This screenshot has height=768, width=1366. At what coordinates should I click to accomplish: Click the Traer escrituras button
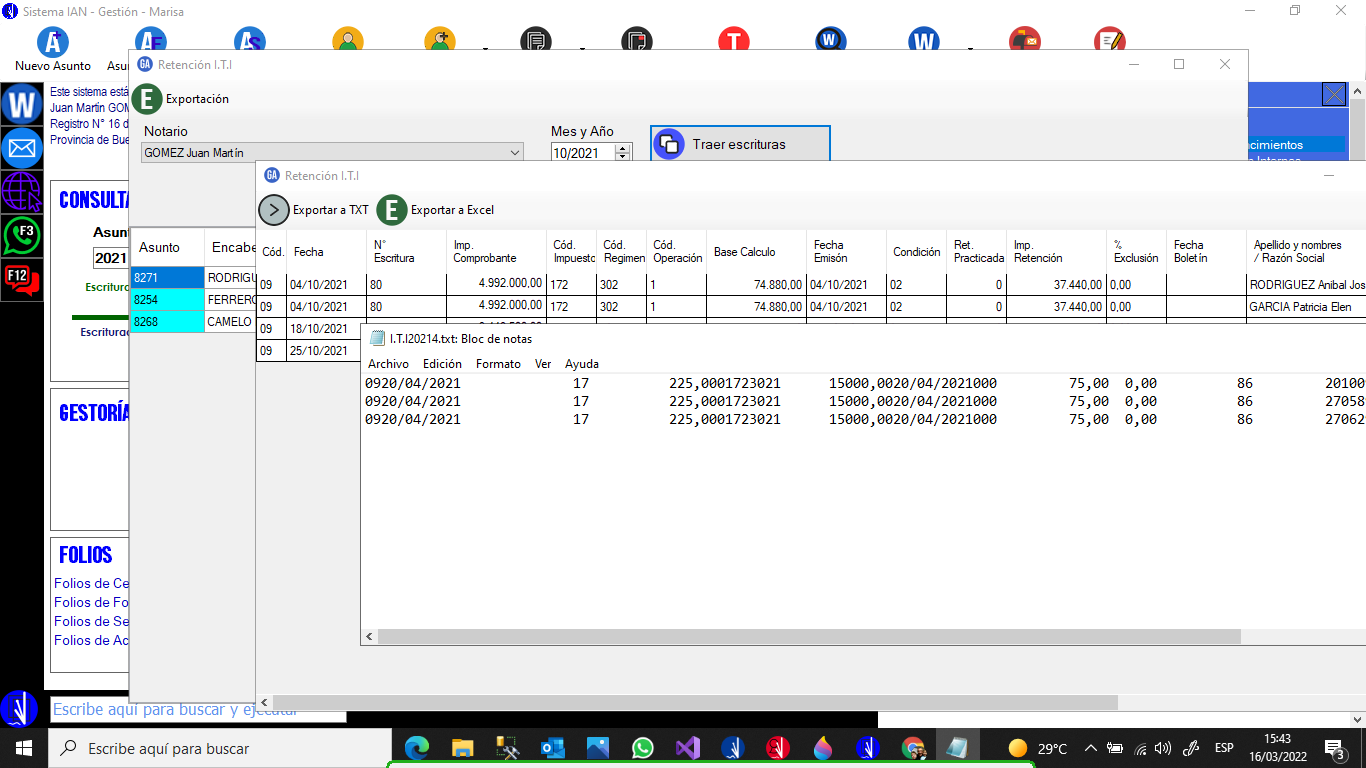(x=740, y=144)
